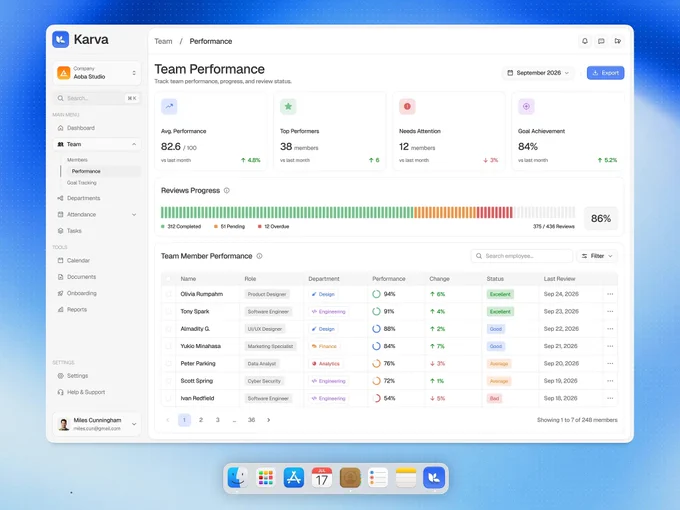Toggle the select-all header checkbox
The image size is (680, 510).
coord(168,279)
